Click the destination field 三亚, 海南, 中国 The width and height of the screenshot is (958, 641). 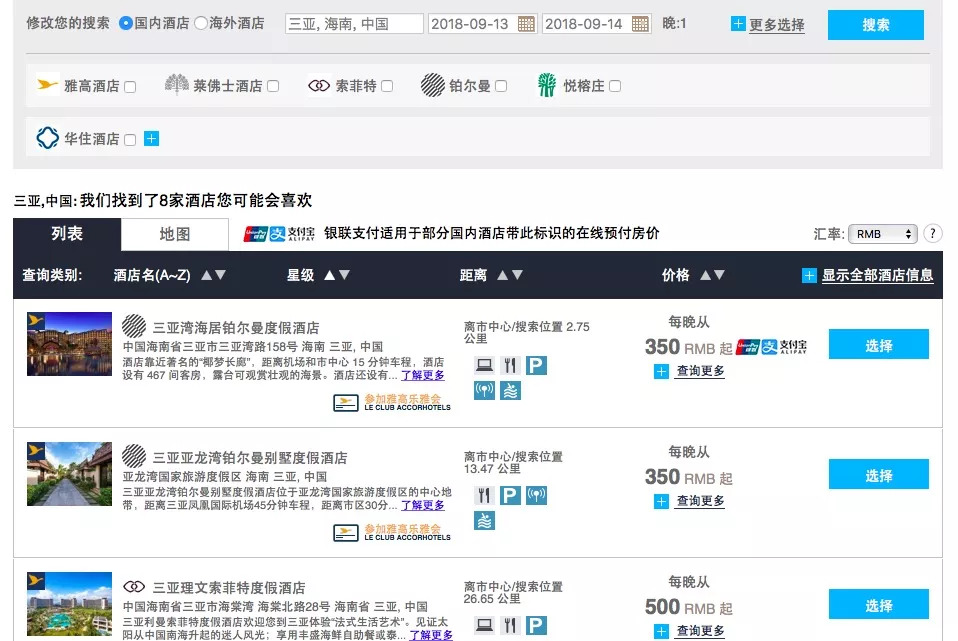[x=354, y=24]
